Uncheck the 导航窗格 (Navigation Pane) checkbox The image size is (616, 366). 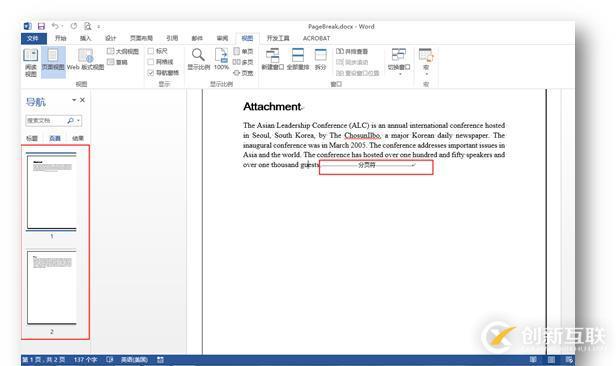(x=150, y=73)
